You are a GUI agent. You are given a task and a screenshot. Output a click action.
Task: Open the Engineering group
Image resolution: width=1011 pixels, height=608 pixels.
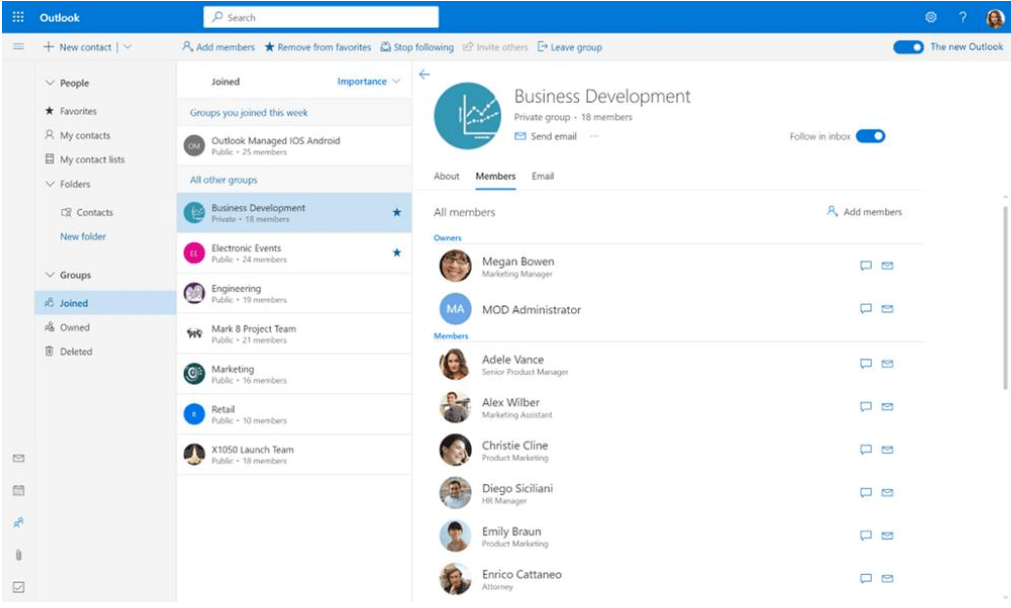(294, 293)
